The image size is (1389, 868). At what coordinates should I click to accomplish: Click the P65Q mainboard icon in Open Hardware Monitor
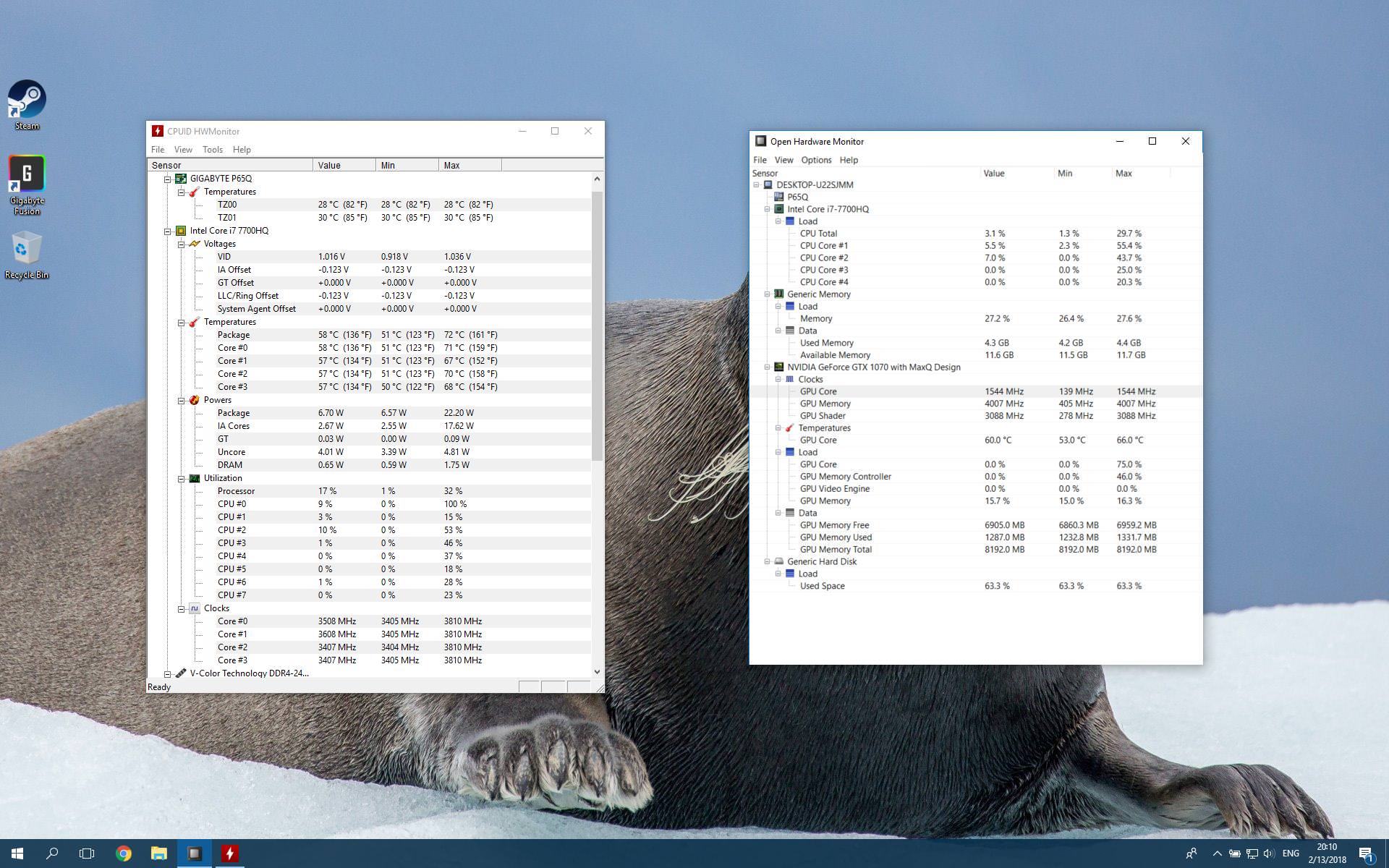[778, 197]
